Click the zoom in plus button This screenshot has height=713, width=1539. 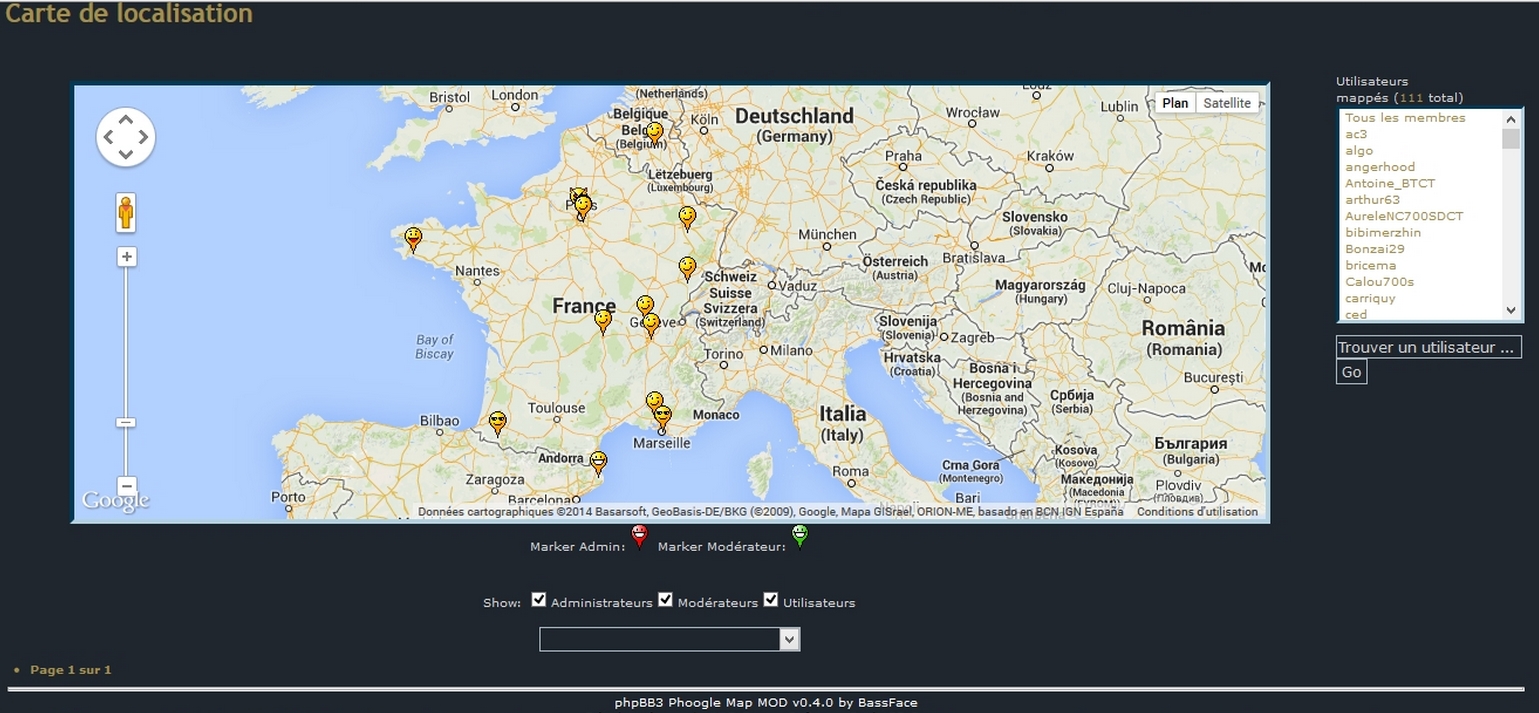click(126, 257)
